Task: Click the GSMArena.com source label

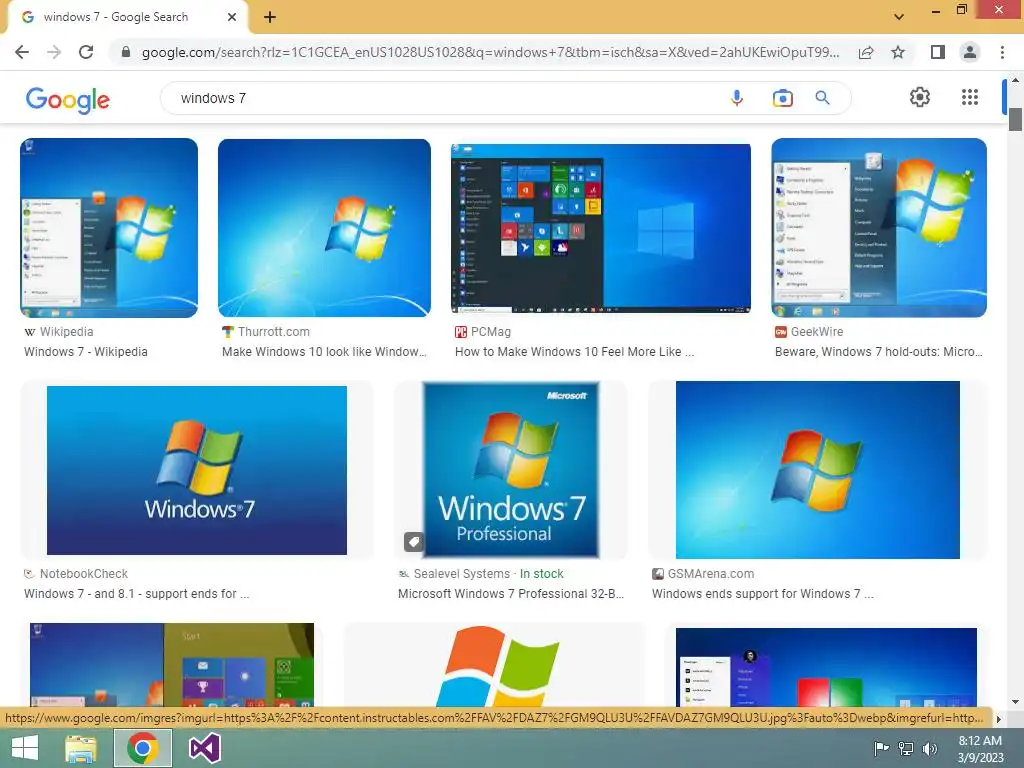Action: 711,574
